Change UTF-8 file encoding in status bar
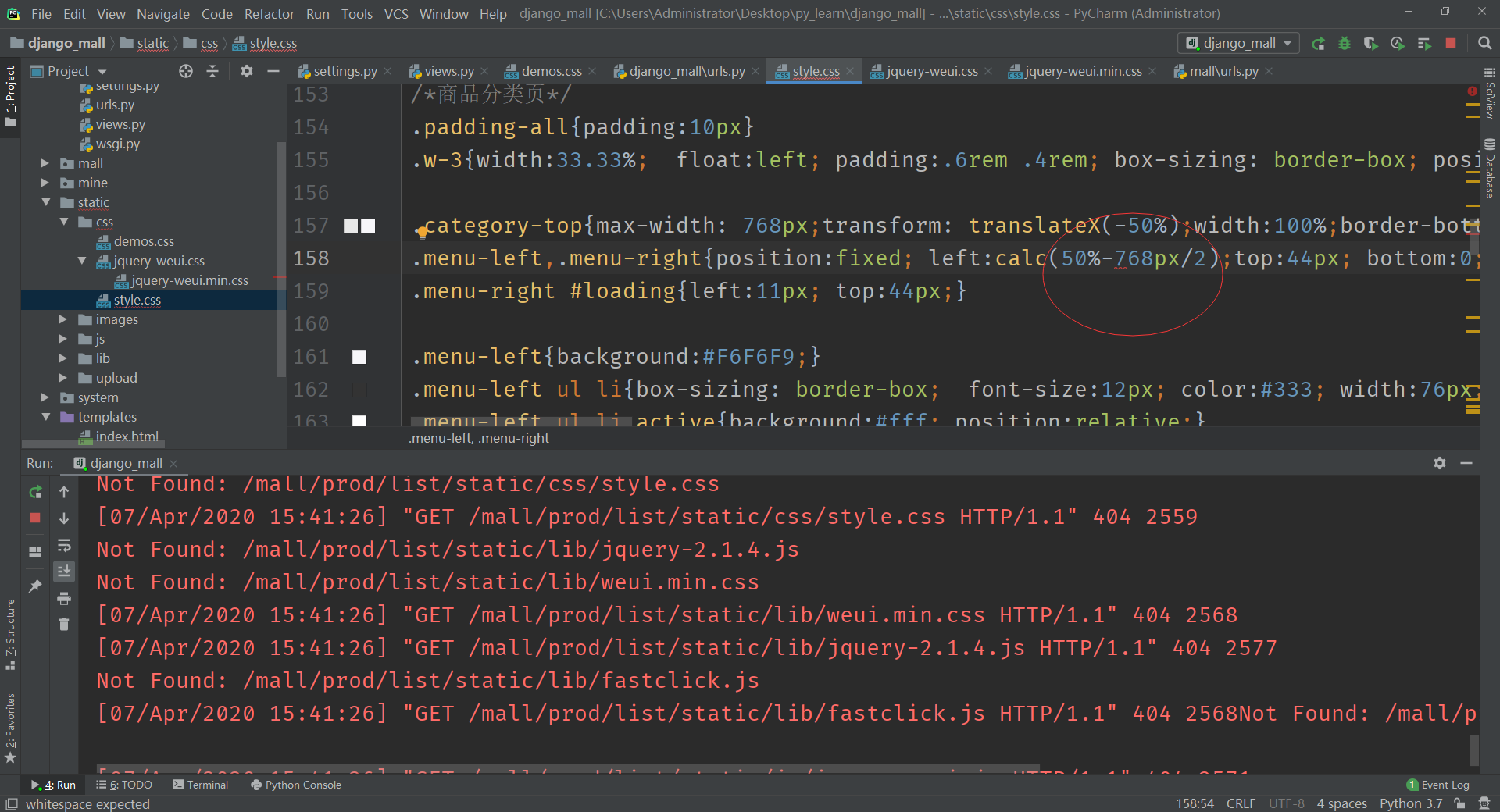The image size is (1500, 812). pyautogui.click(x=1286, y=803)
